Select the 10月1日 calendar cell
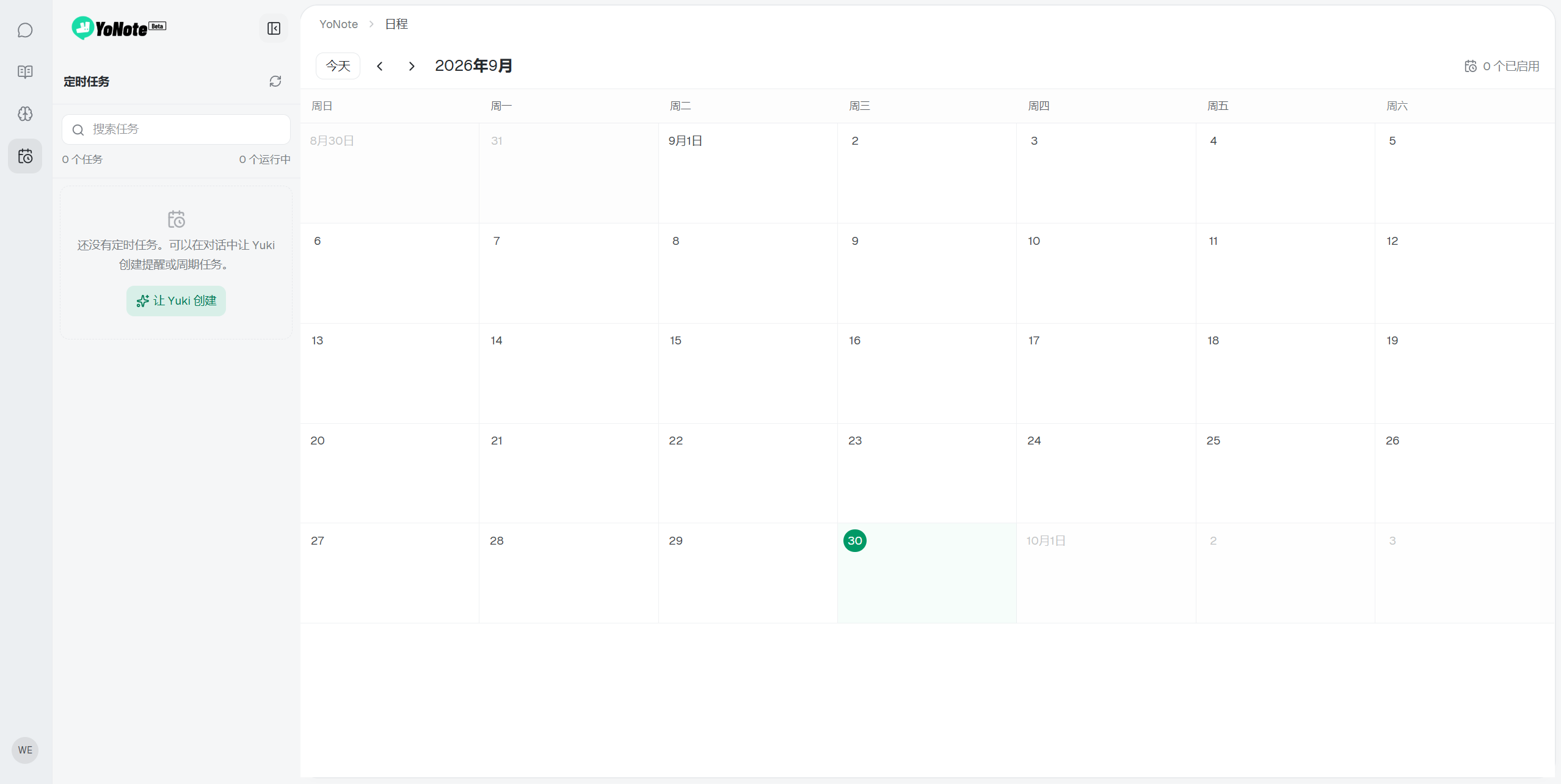1561x784 pixels. tap(1105, 573)
